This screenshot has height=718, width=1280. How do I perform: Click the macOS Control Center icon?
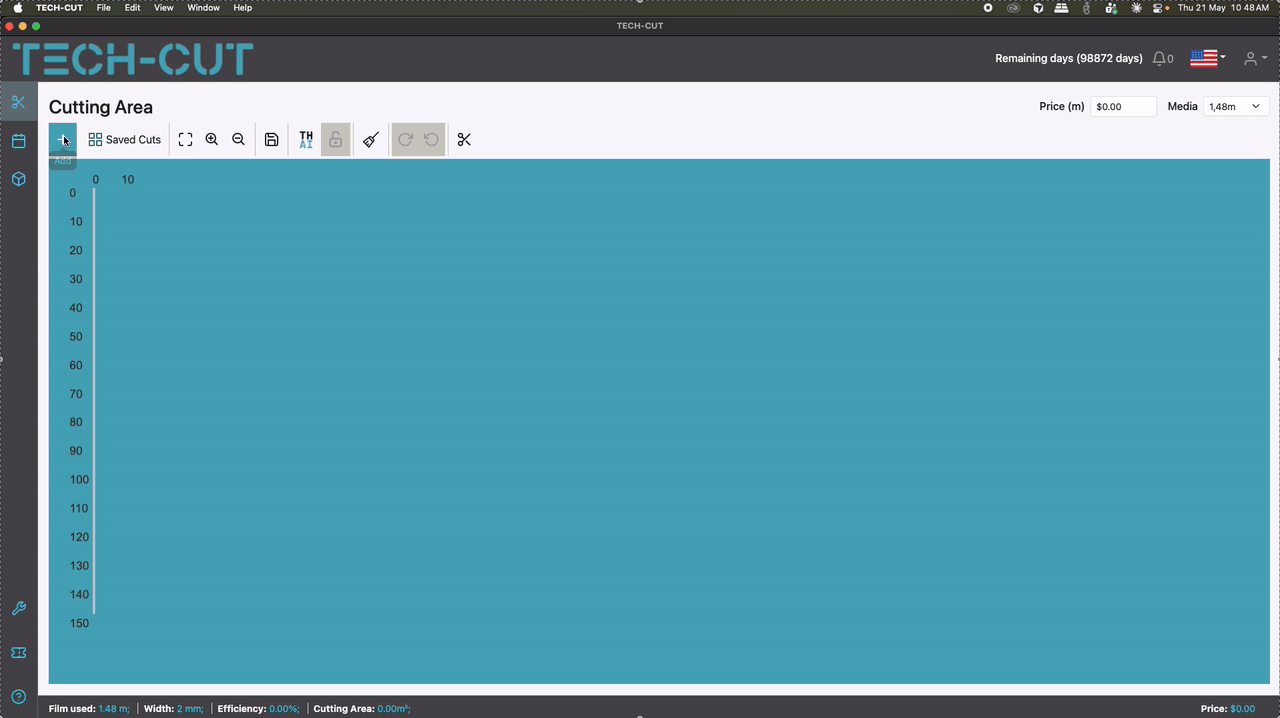coord(1160,8)
